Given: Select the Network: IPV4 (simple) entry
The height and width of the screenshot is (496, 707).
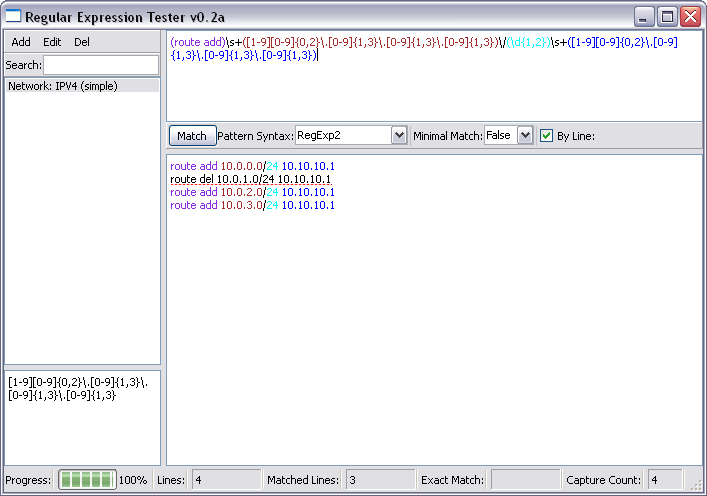Looking at the screenshot, I should tap(82, 86).
